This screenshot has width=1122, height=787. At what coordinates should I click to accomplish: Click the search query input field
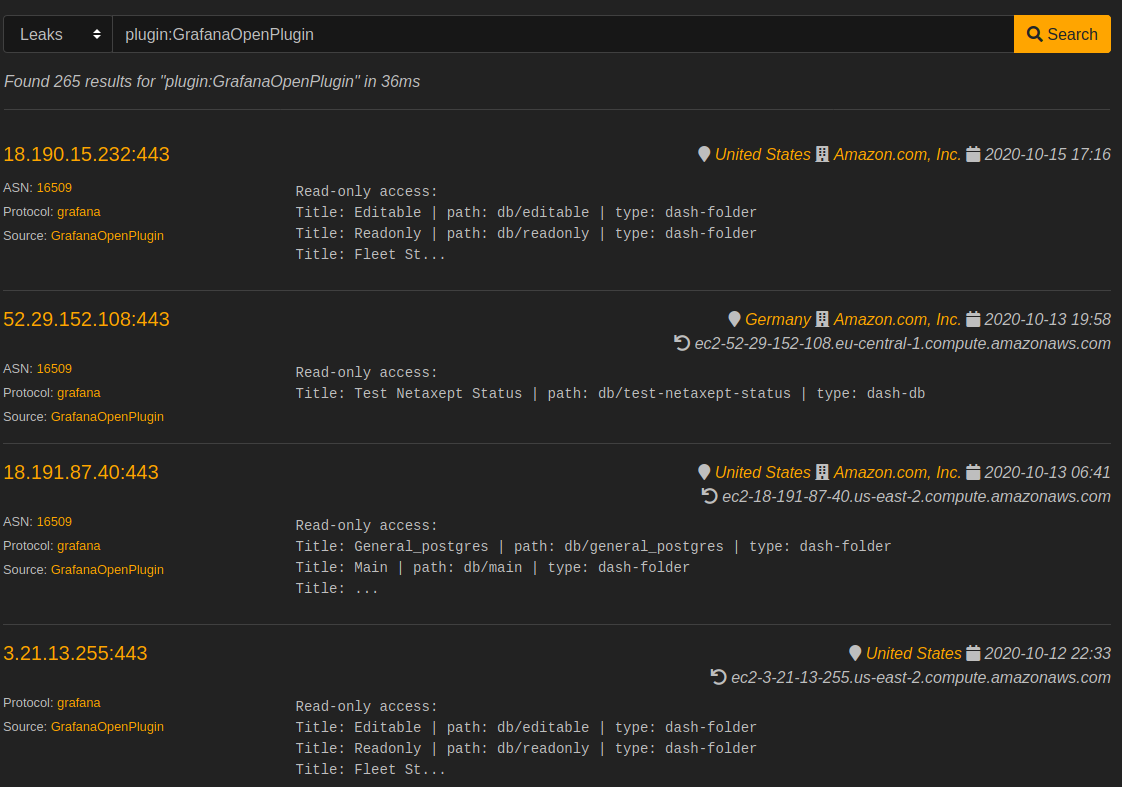[563, 34]
